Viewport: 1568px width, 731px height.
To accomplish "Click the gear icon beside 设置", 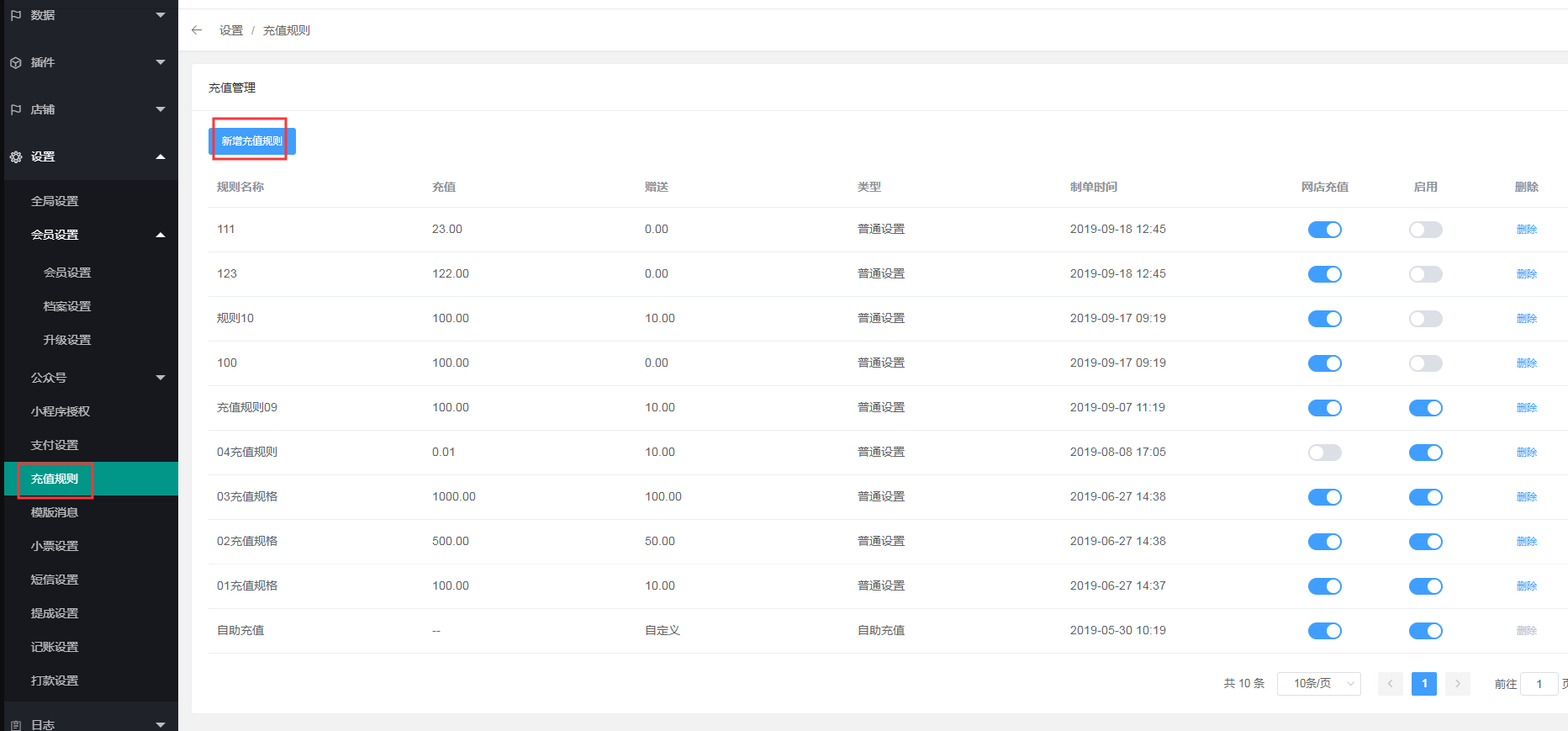I will (x=16, y=157).
